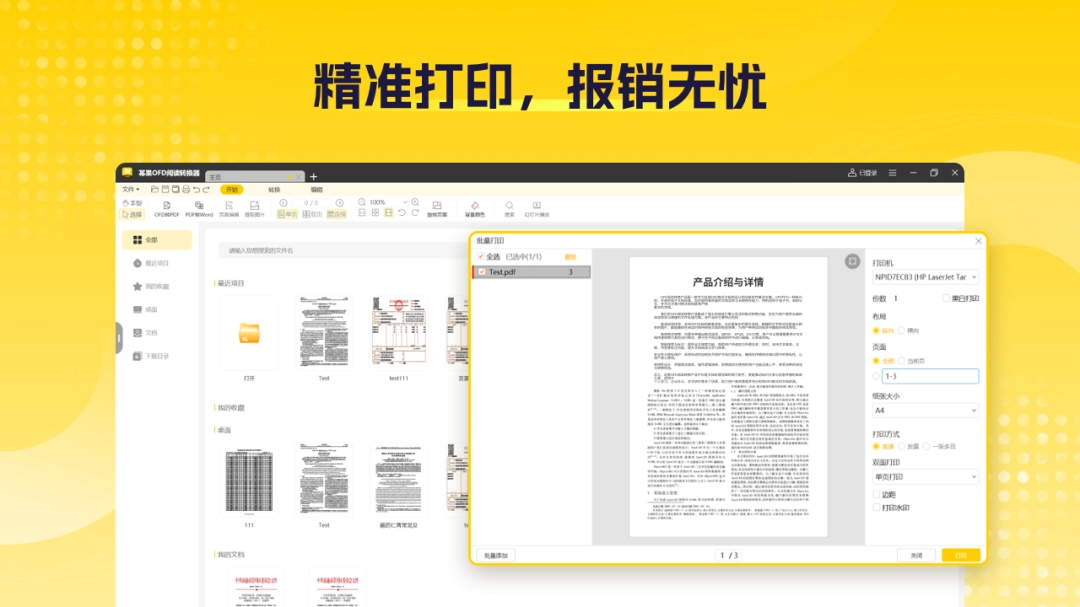The width and height of the screenshot is (1080, 607).
Task: Select the 横向 landscape radio button
Action: [x=901, y=330]
